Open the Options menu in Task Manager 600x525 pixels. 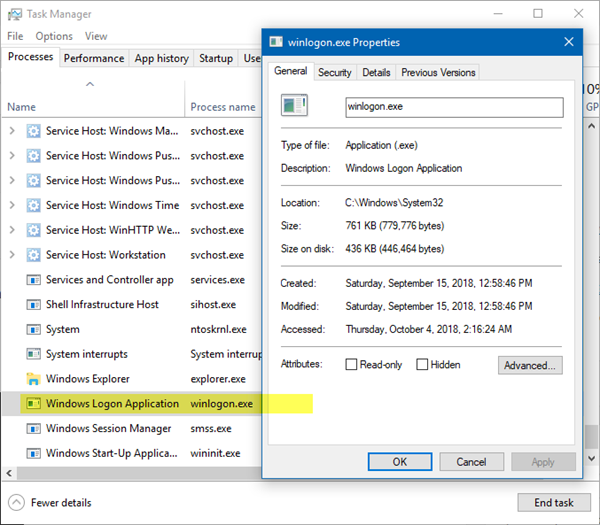pyautogui.click(x=54, y=36)
